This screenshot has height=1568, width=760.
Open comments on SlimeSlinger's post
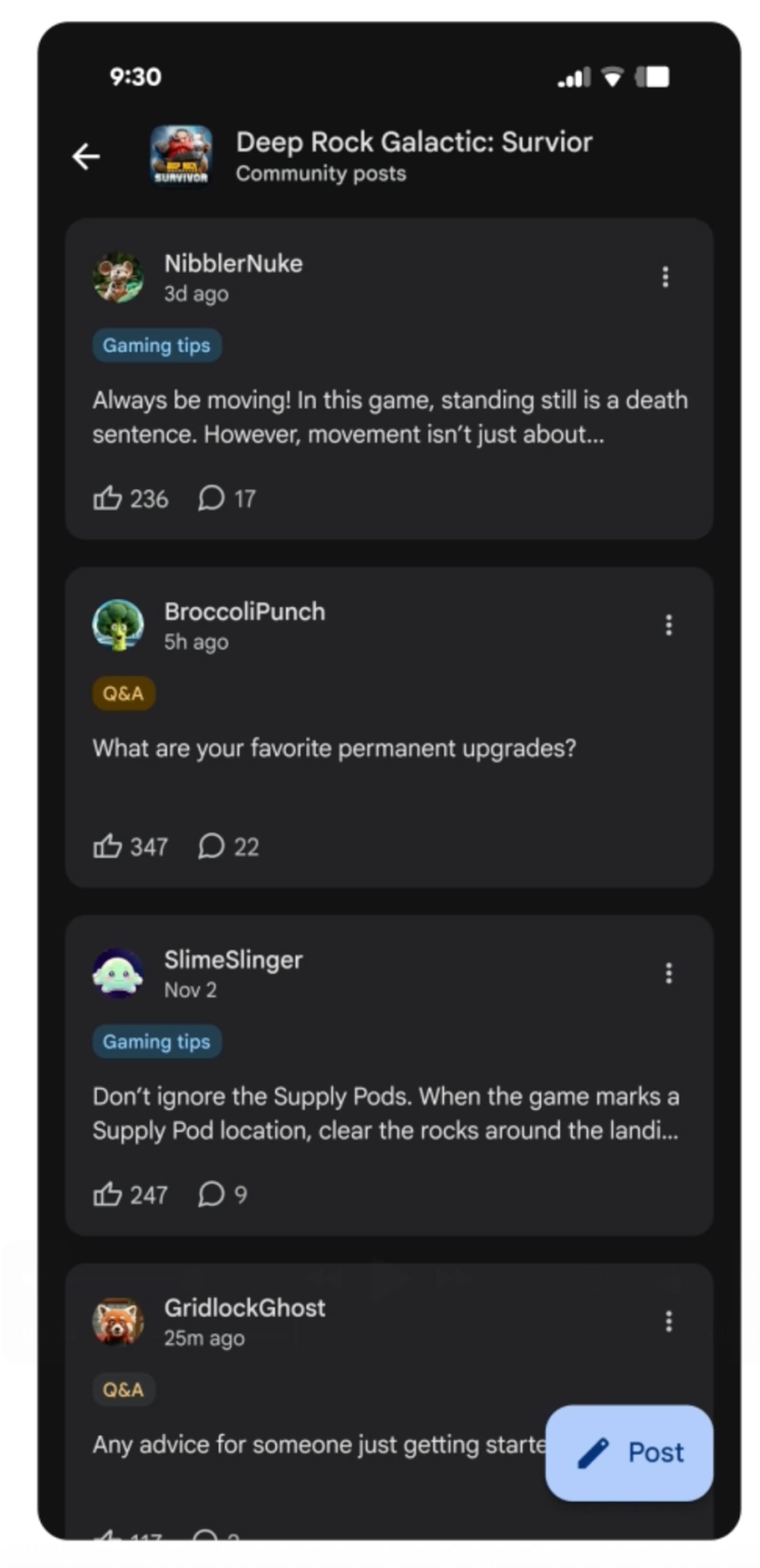(x=211, y=1194)
